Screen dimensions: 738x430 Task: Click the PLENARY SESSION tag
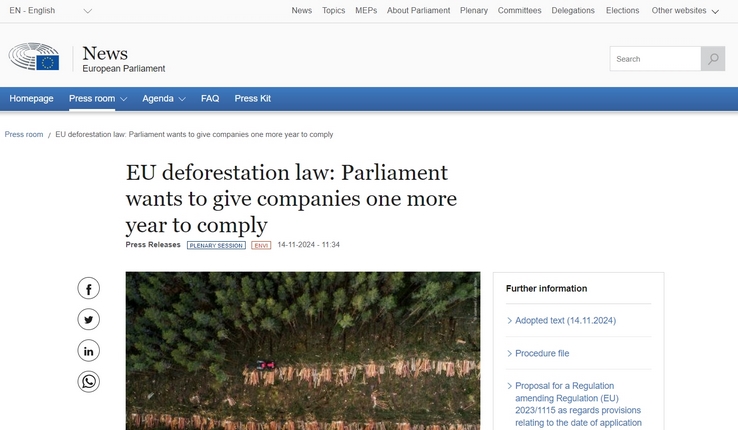click(x=215, y=245)
